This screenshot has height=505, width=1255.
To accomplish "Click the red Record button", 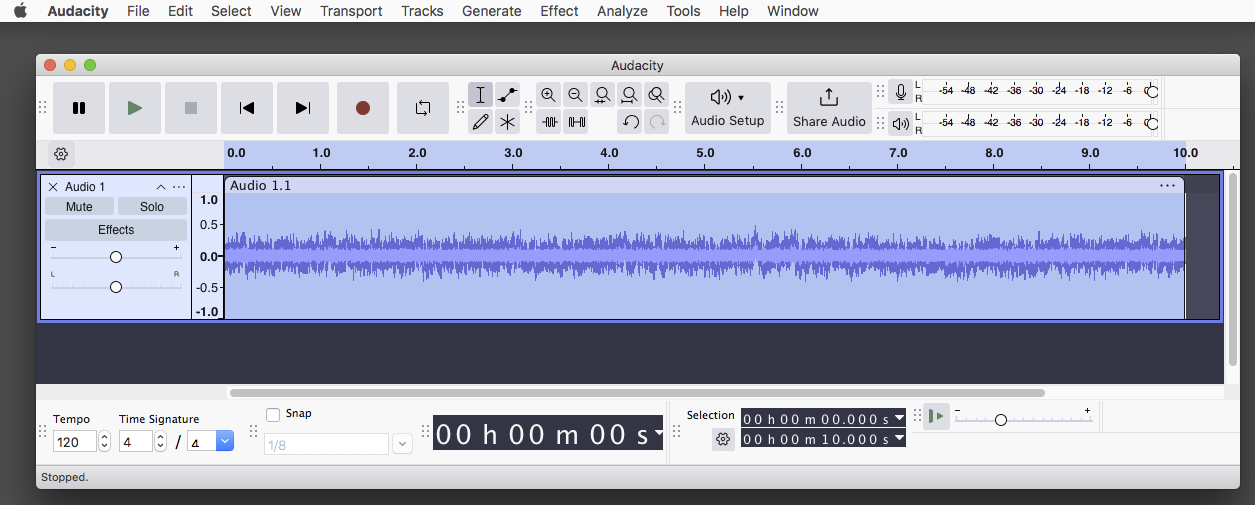I will click(363, 108).
